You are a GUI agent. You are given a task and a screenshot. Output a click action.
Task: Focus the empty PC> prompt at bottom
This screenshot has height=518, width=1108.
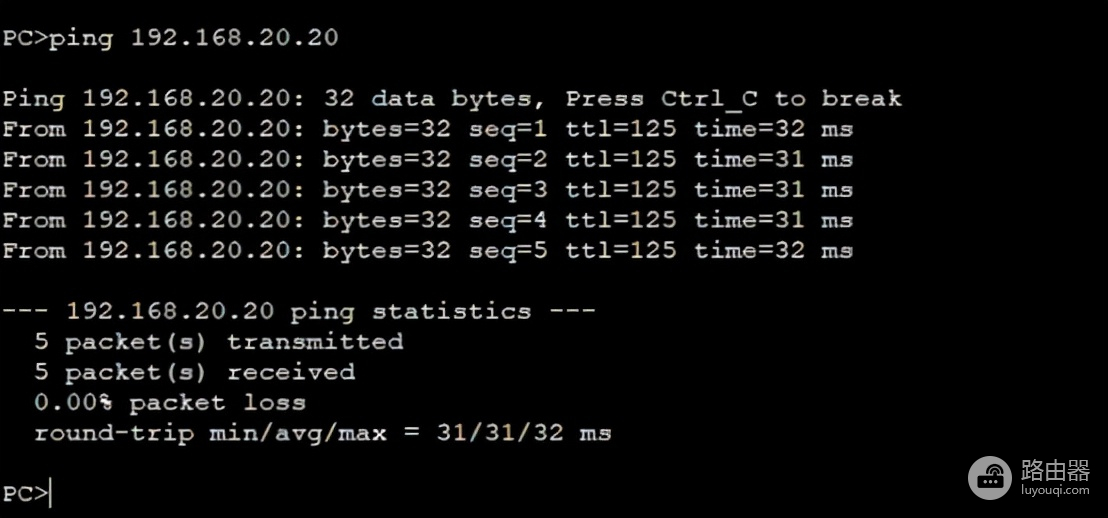coord(24,493)
